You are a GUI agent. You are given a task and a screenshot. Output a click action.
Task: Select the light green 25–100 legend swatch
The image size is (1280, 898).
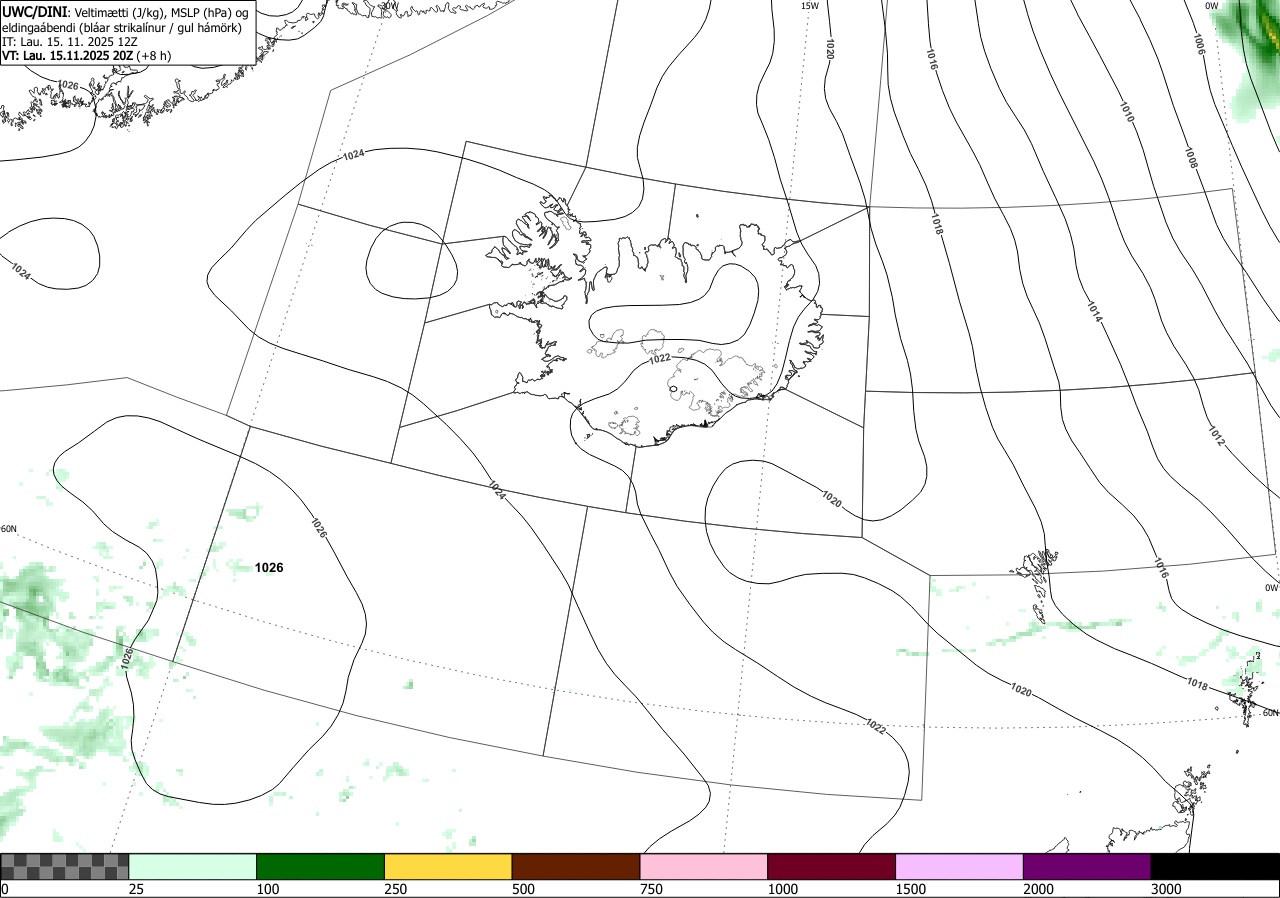coord(193,866)
